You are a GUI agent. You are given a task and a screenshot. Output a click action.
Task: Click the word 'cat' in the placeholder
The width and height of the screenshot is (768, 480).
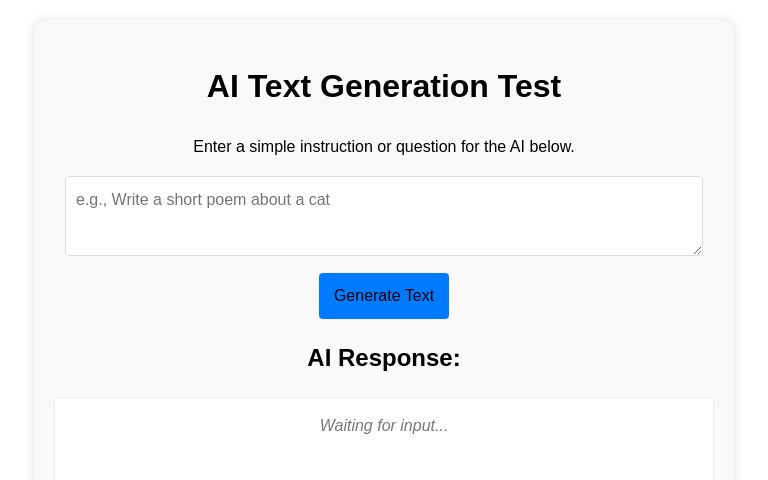click(x=319, y=200)
